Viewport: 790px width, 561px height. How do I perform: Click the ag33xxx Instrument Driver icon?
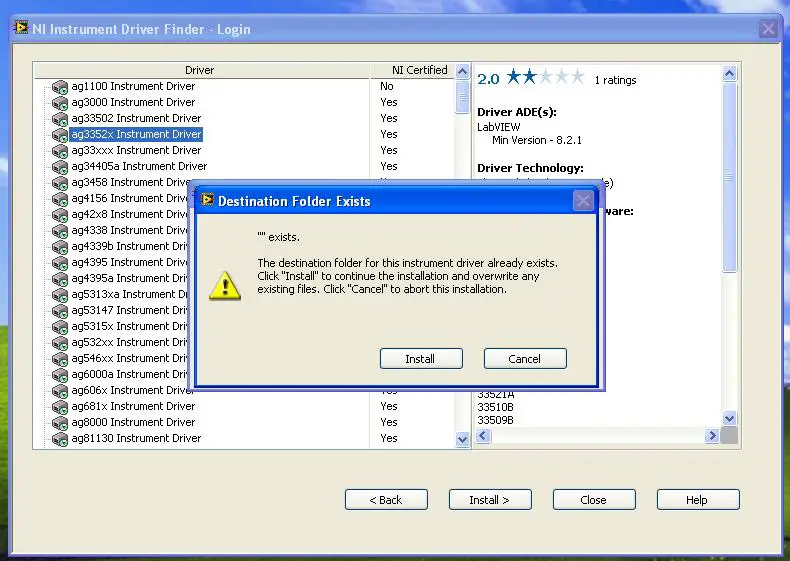[x=60, y=151]
